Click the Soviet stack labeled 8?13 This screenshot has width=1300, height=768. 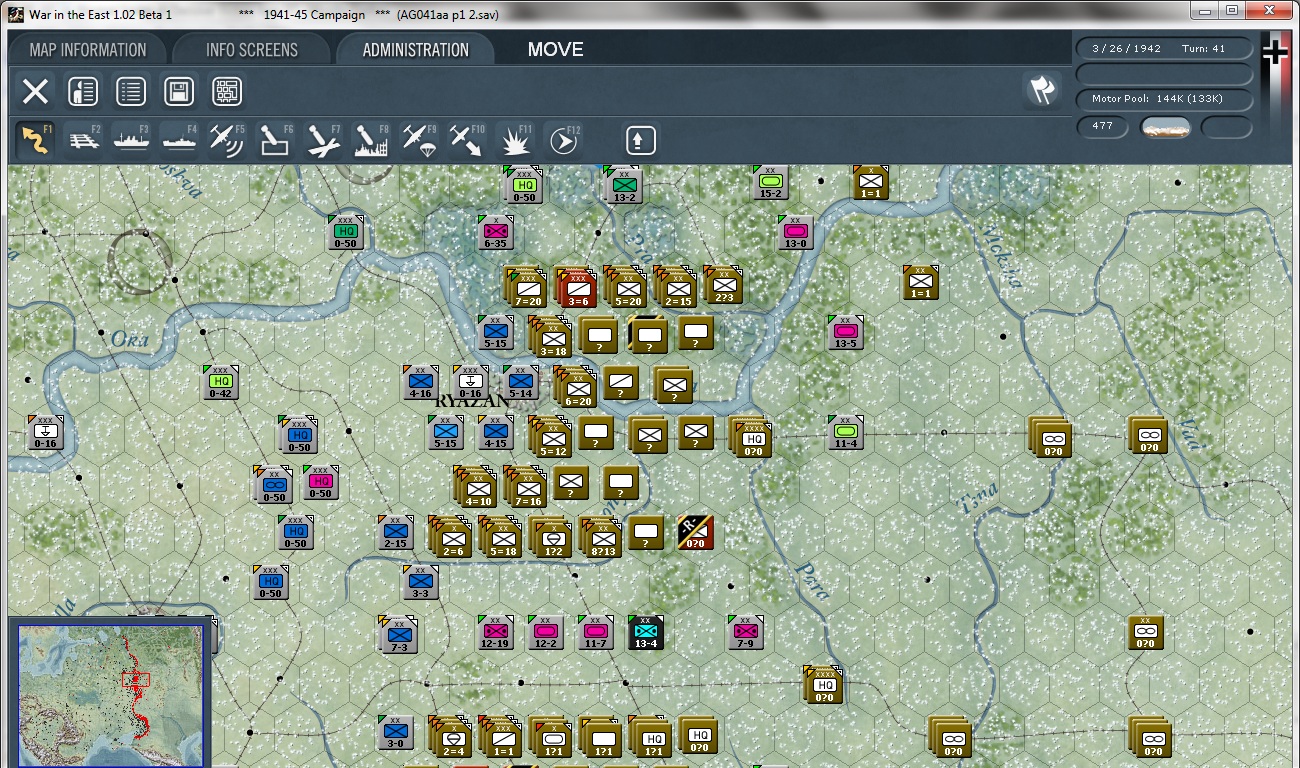601,537
